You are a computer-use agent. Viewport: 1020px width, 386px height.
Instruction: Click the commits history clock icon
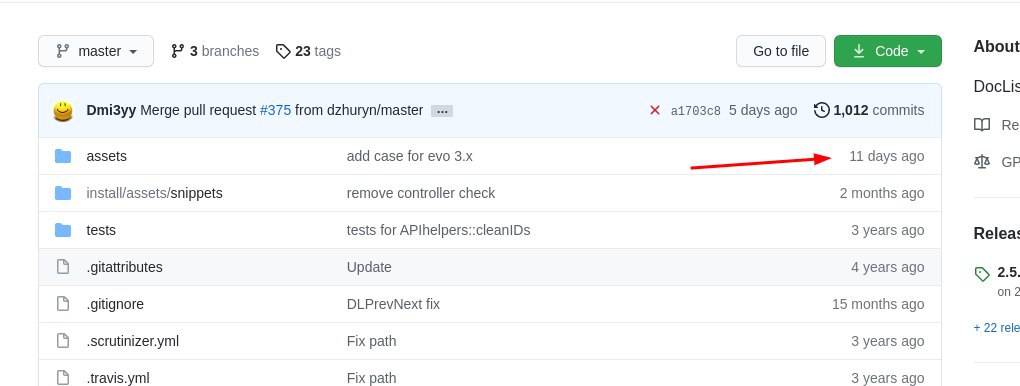click(822, 110)
